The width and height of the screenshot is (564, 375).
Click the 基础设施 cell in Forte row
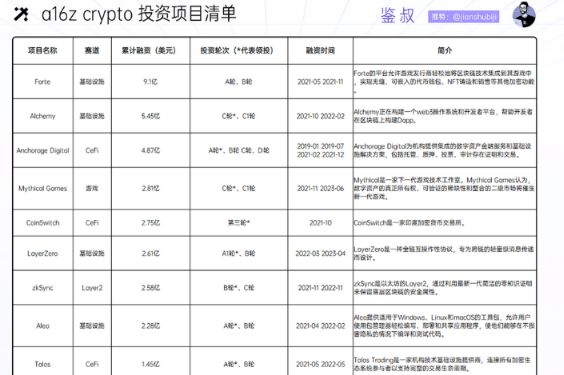pos(92,82)
